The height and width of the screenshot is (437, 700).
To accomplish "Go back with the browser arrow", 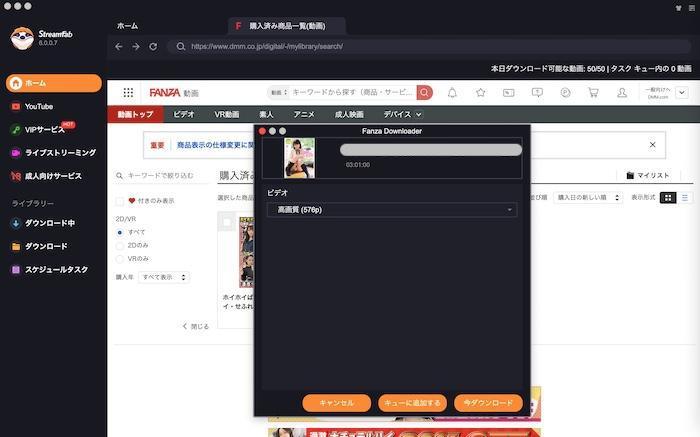I will click(x=119, y=46).
